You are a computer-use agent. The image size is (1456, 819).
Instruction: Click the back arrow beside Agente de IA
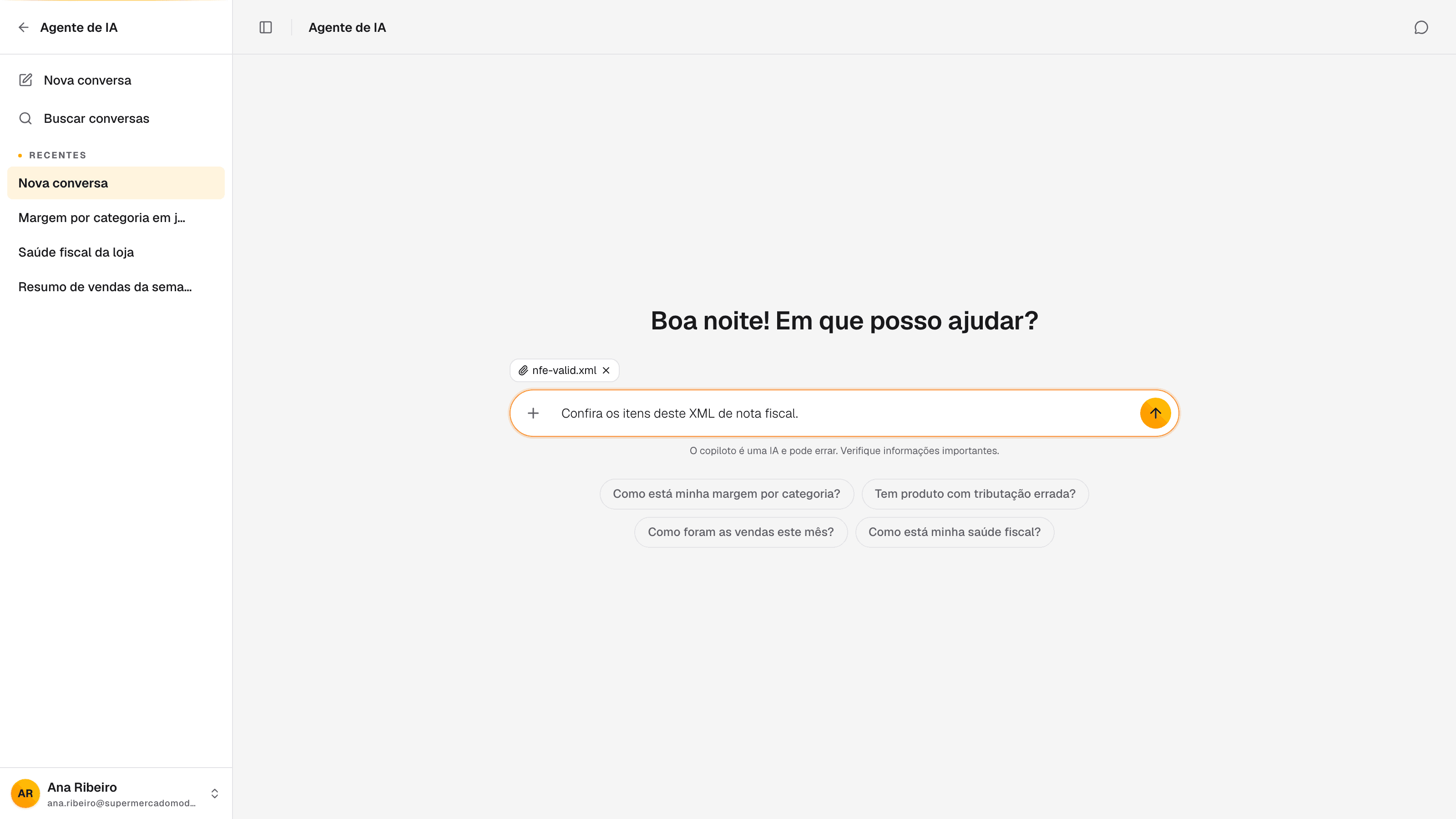click(x=23, y=27)
